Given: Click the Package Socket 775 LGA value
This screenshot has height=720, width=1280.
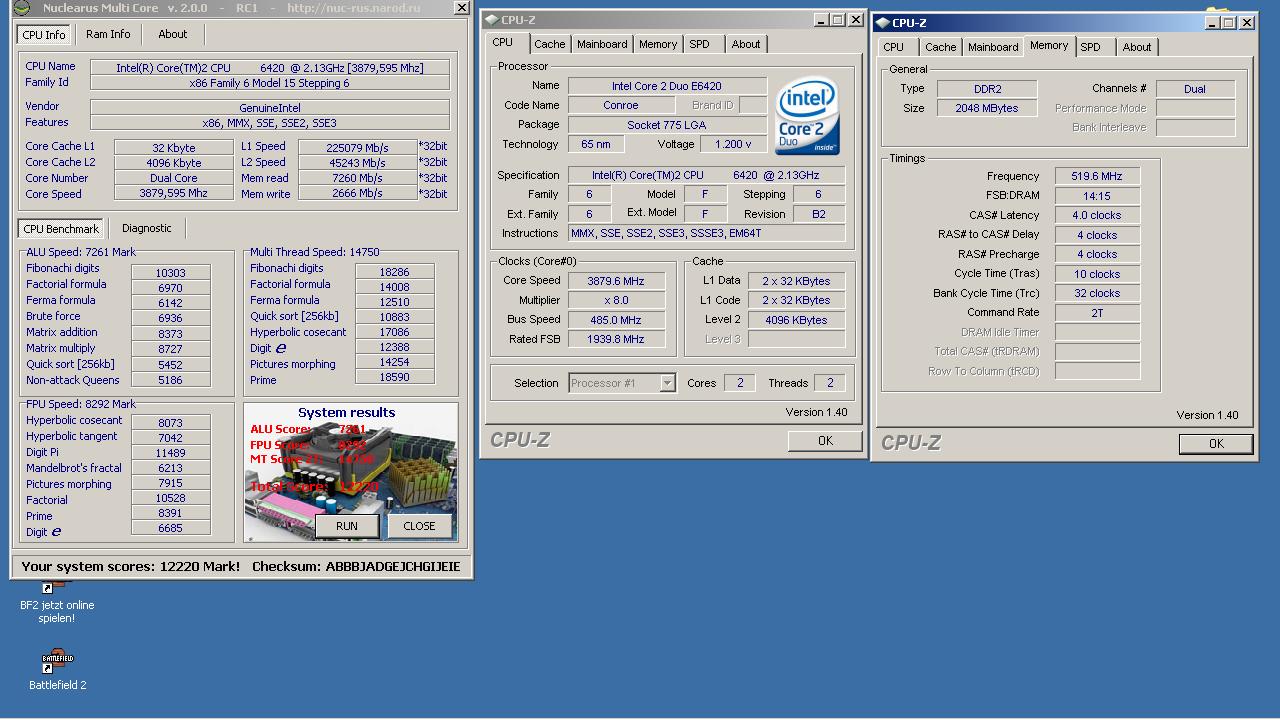Looking at the screenshot, I should pyautogui.click(x=667, y=125).
